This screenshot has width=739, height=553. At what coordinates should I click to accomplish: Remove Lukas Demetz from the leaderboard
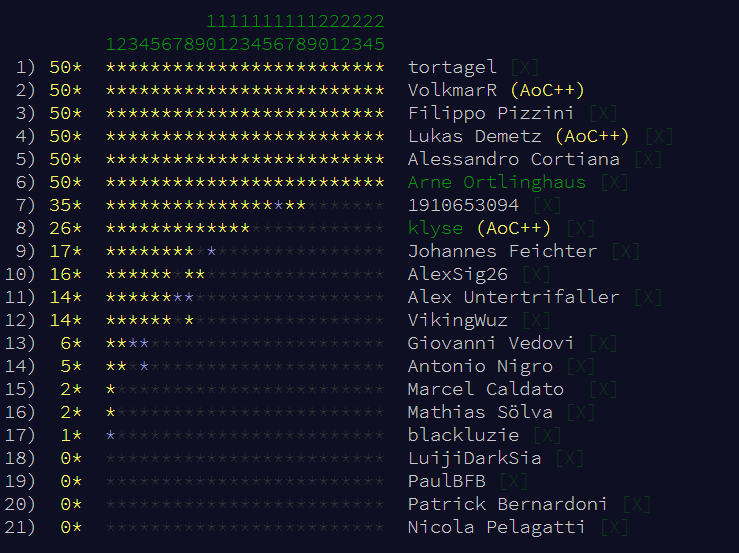coord(659,136)
